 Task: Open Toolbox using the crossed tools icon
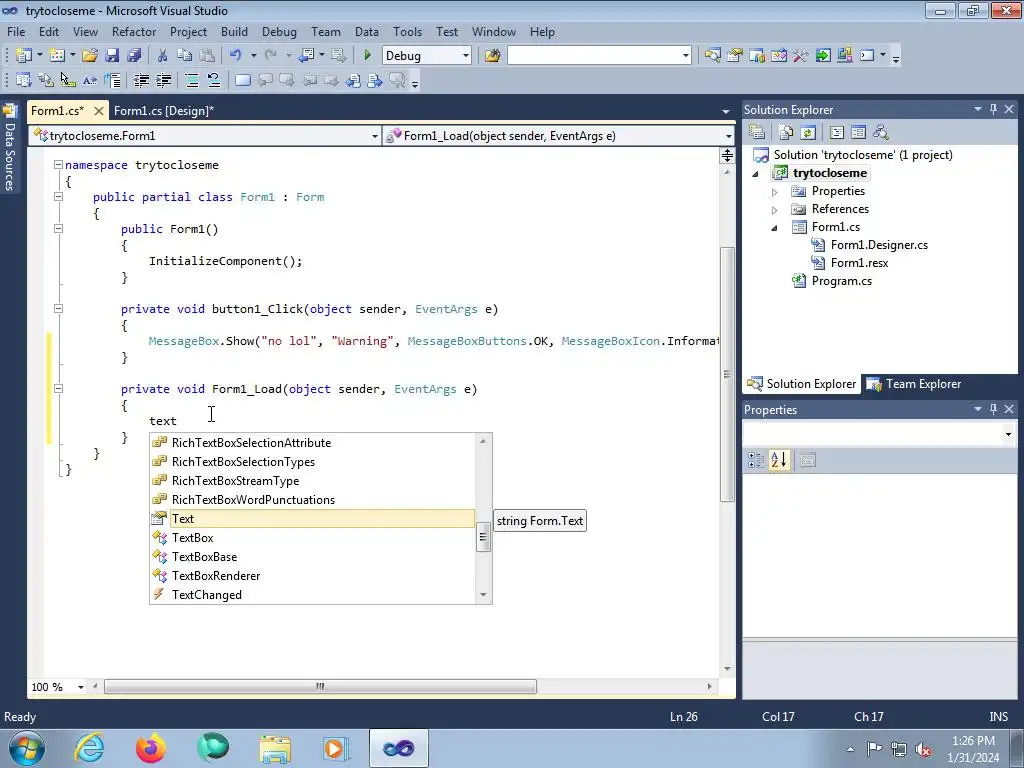801,56
